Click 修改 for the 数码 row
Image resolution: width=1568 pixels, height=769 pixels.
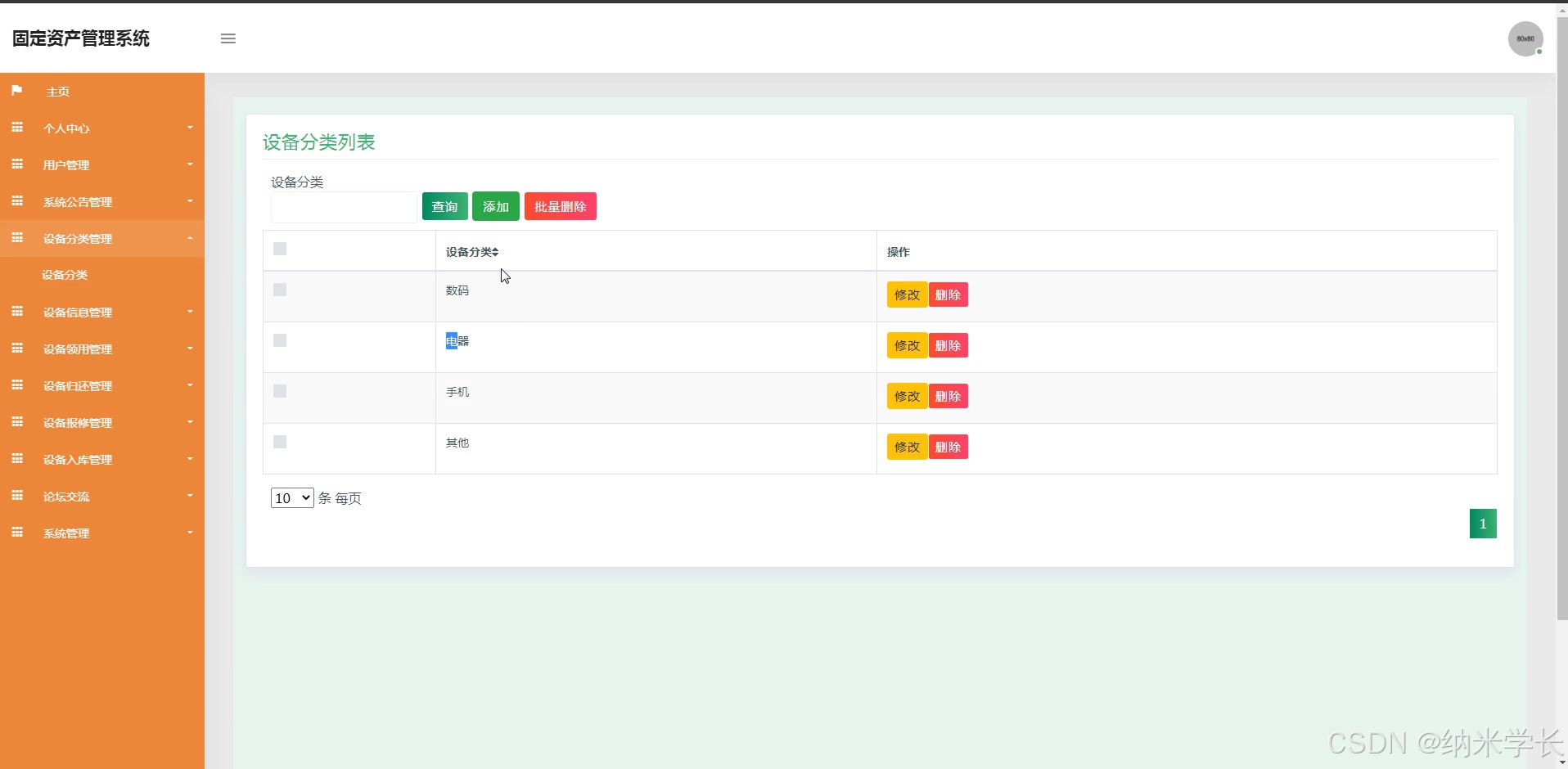[x=907, y=295]
